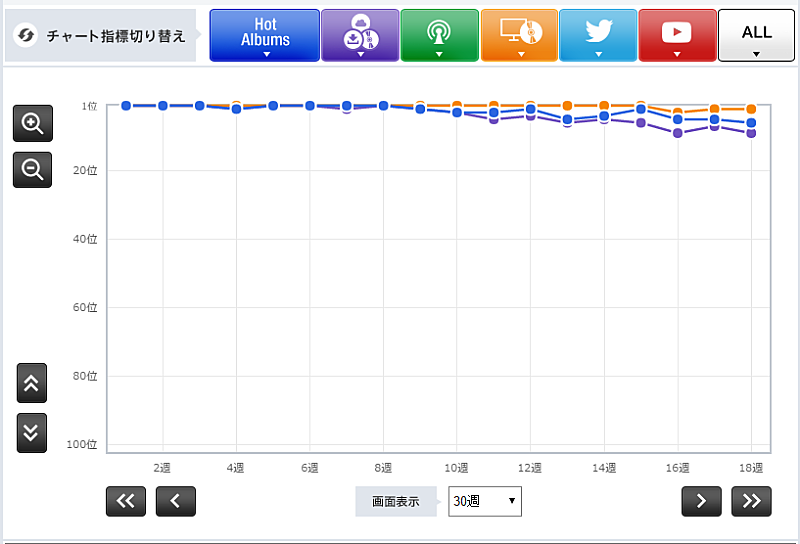
Task: Zoom in on the chart
Action: 32,124
